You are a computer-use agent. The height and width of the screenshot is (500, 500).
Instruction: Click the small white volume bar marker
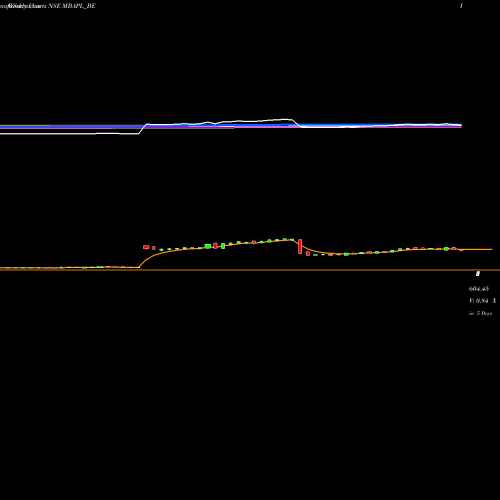(x=478, y=274)
